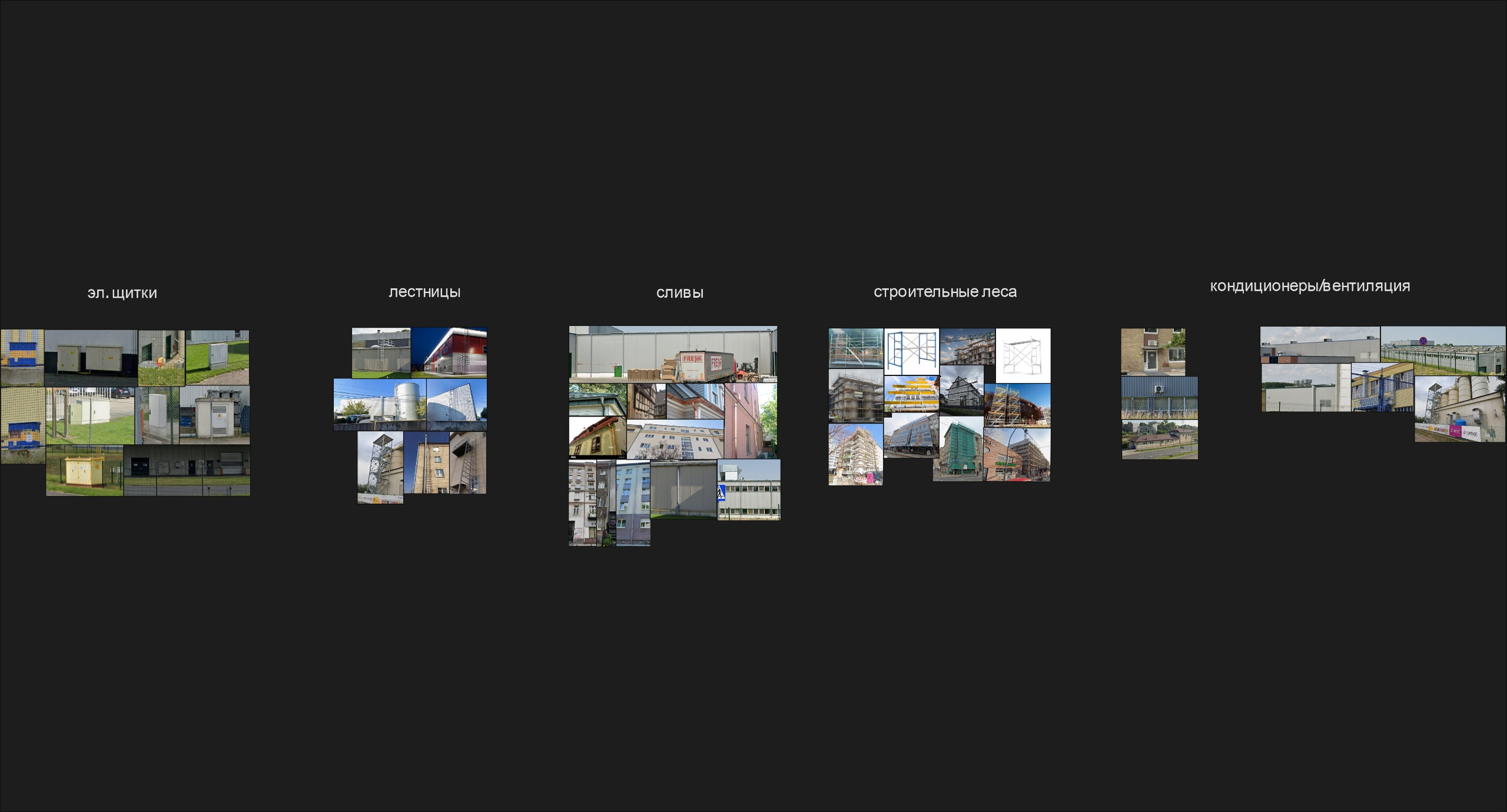Select the FREJA truck warehouse photo

(x=673, y=354)
